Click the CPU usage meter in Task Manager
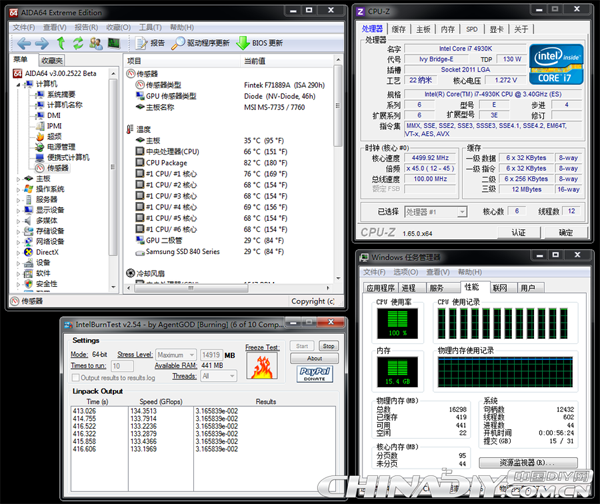The width and height of the screenshot is (600, 504). coord(398,323)
